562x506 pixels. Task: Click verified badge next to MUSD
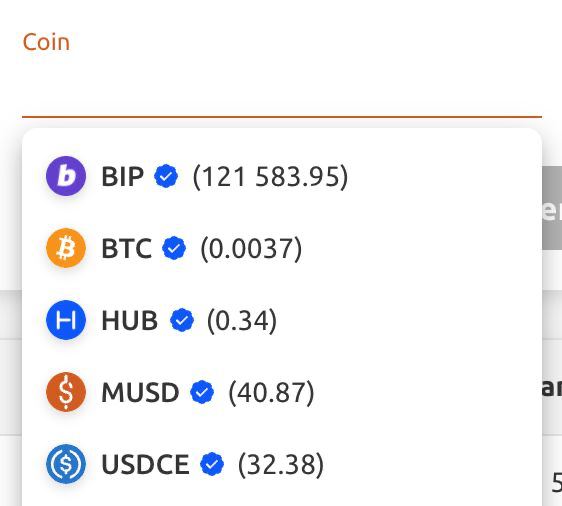coord(202,392)
